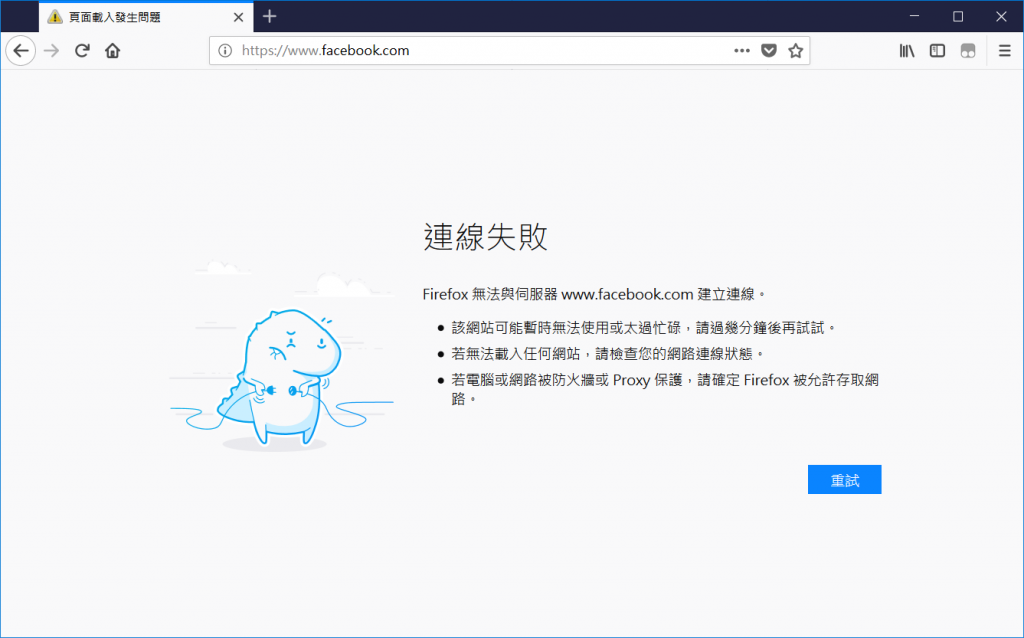The image size is (1024, 638).
Task: Reload the page with the refresh icon
Action: 82,50
